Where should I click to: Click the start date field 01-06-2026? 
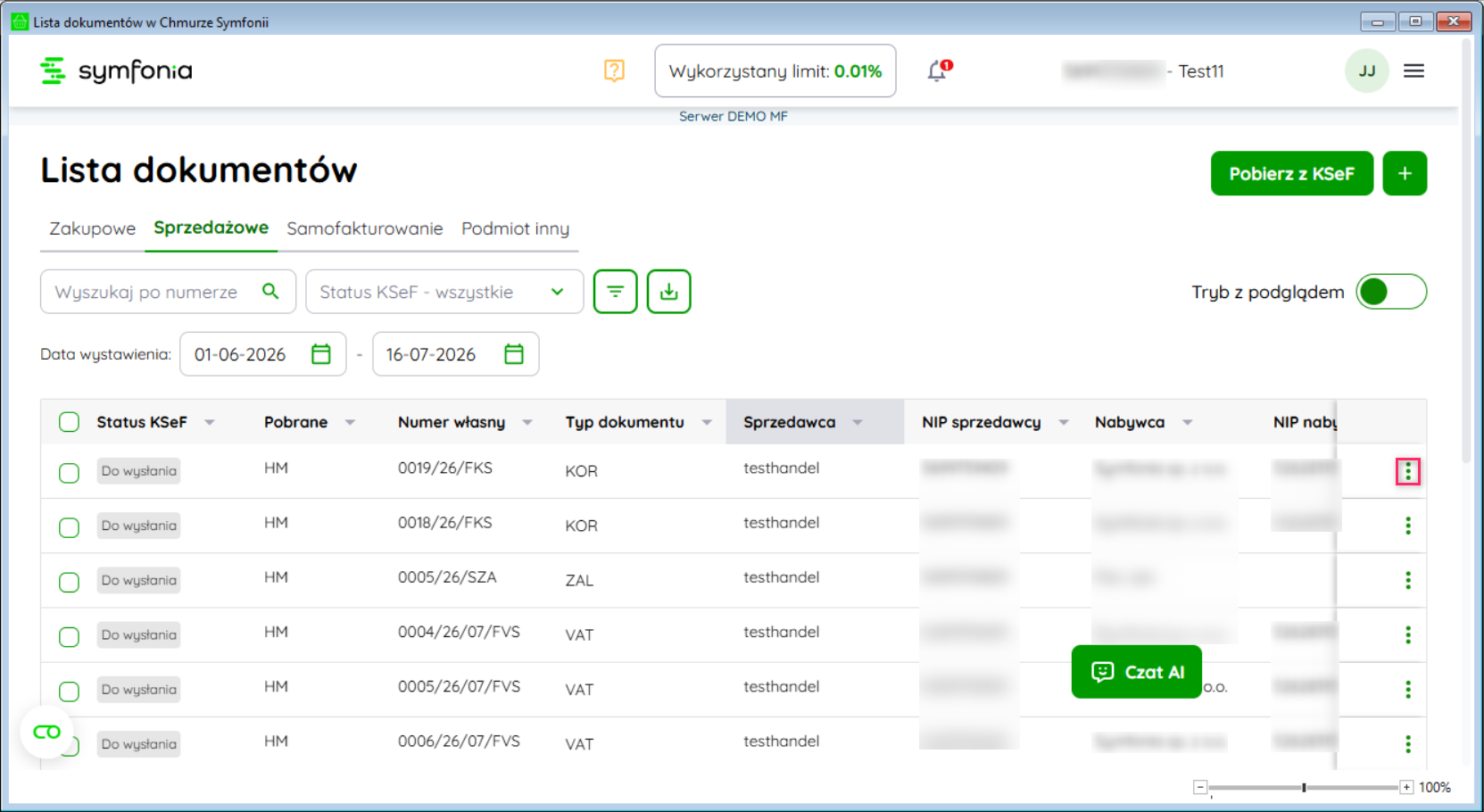262,354
